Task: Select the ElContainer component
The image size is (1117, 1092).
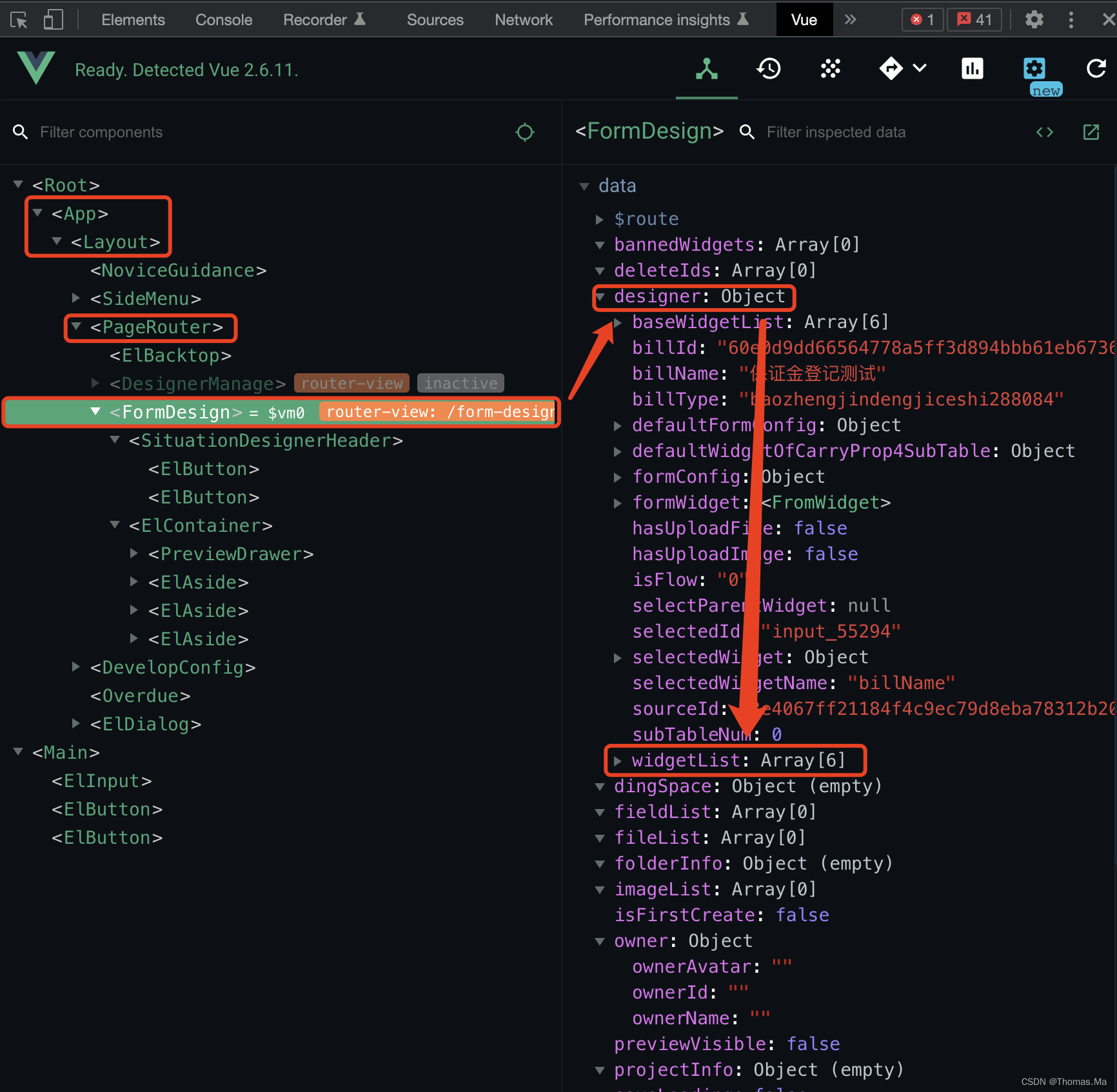Action: [201, 525]
